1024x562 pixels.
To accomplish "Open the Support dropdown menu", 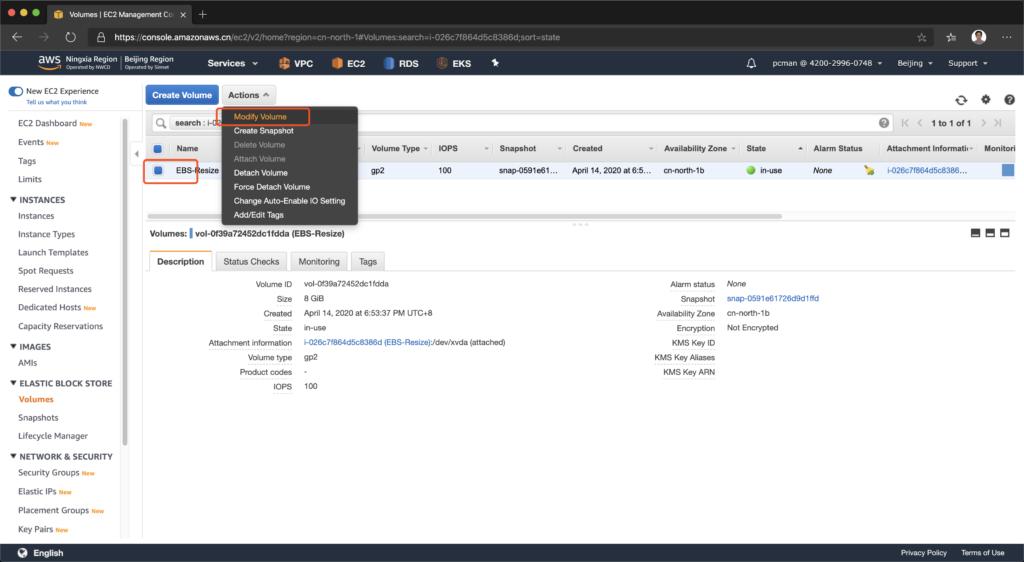I will (968, 63).
